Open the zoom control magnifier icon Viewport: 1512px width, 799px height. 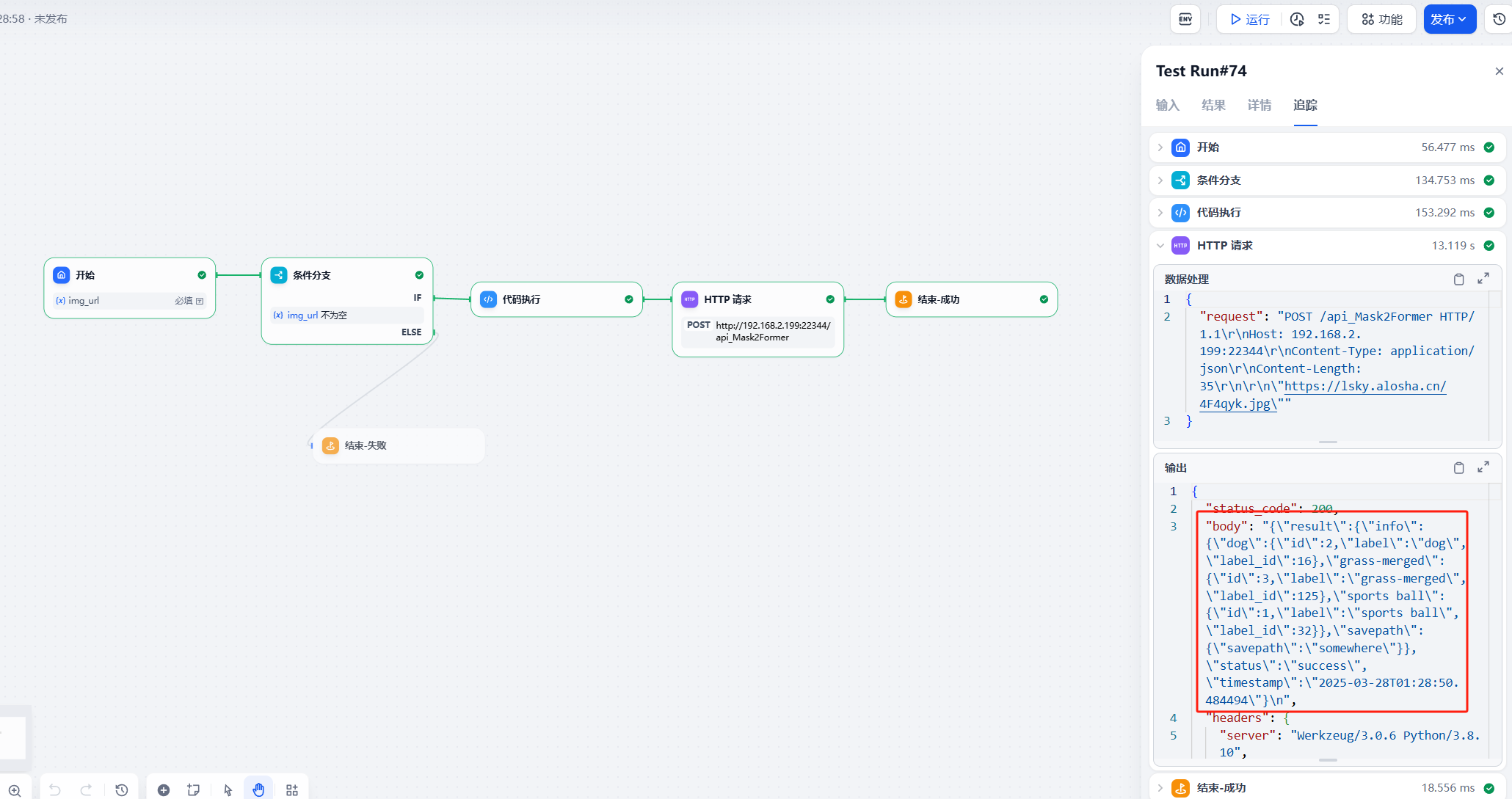15,790
